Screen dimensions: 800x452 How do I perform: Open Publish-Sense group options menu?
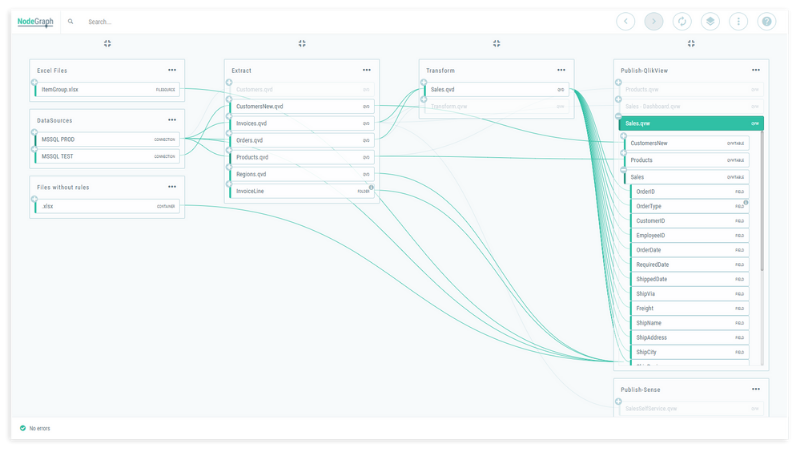click(756, 389)
